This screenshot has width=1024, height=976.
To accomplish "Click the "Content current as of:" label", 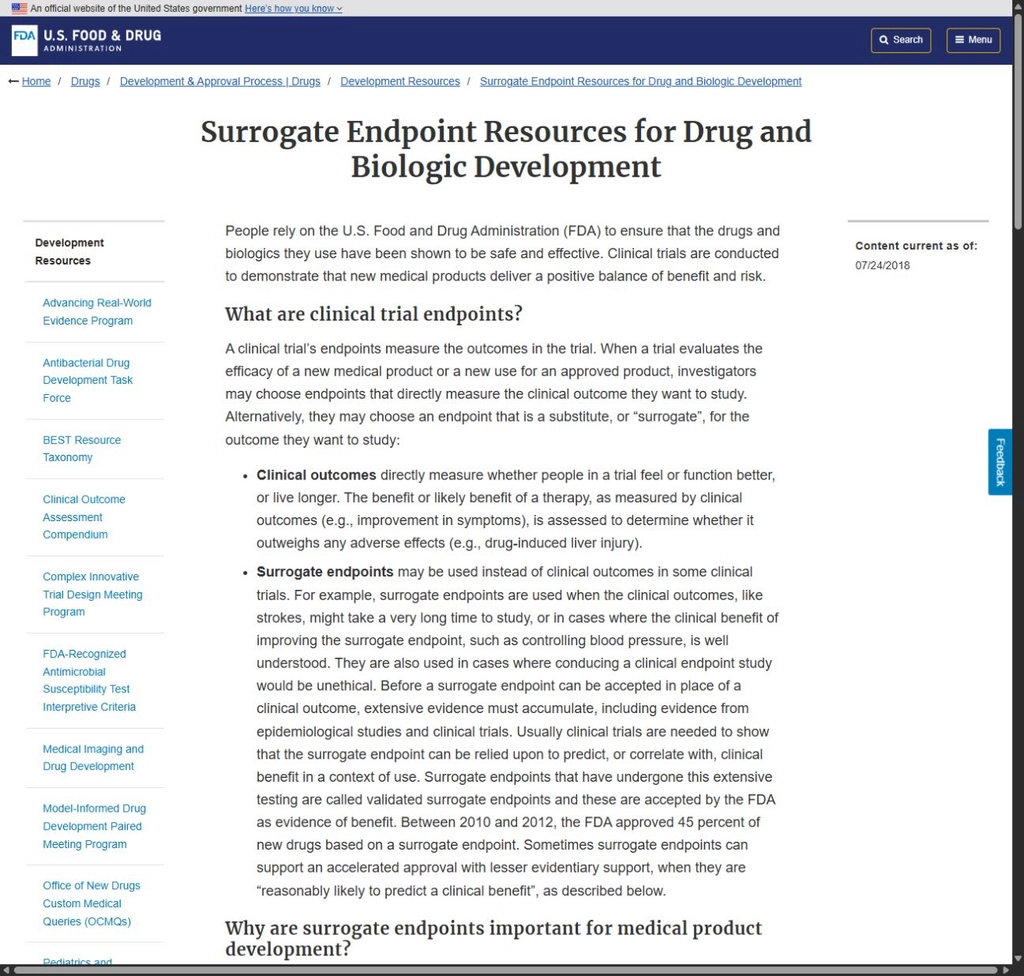I will pos(916,246).
